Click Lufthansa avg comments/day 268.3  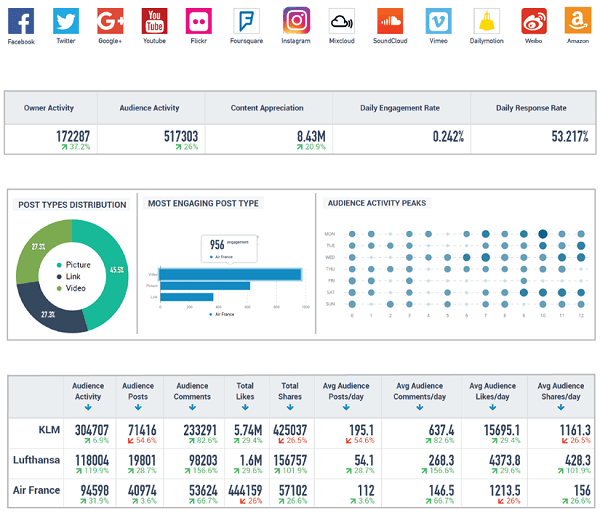coord(441,460)
